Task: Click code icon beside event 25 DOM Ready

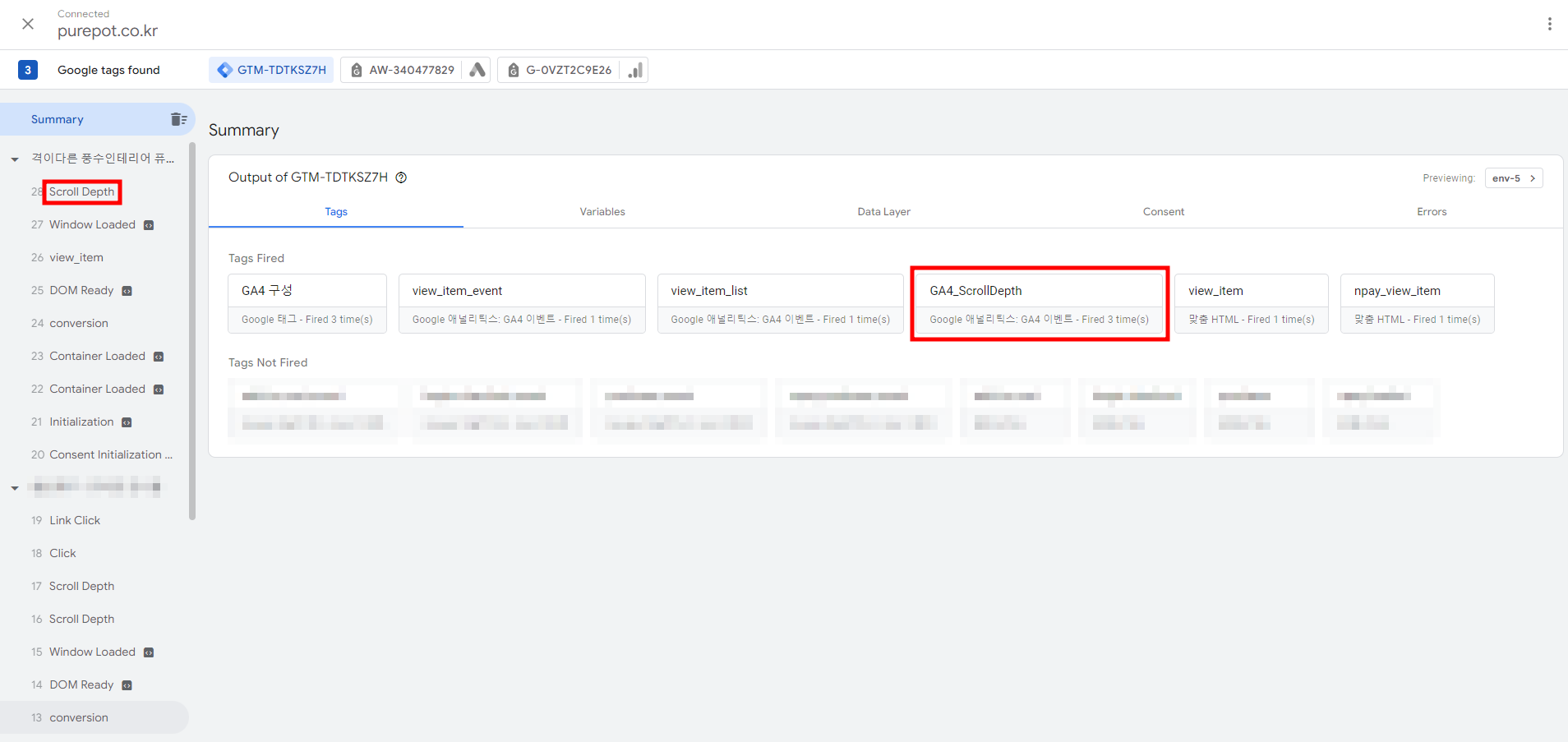Action: point(127,291)
